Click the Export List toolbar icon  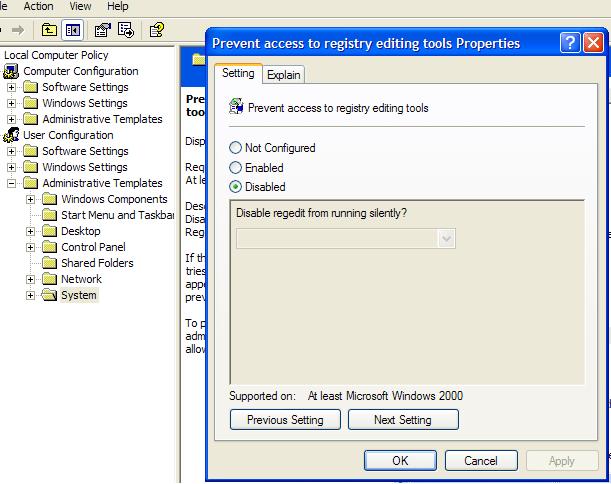[x=126, y=30]
